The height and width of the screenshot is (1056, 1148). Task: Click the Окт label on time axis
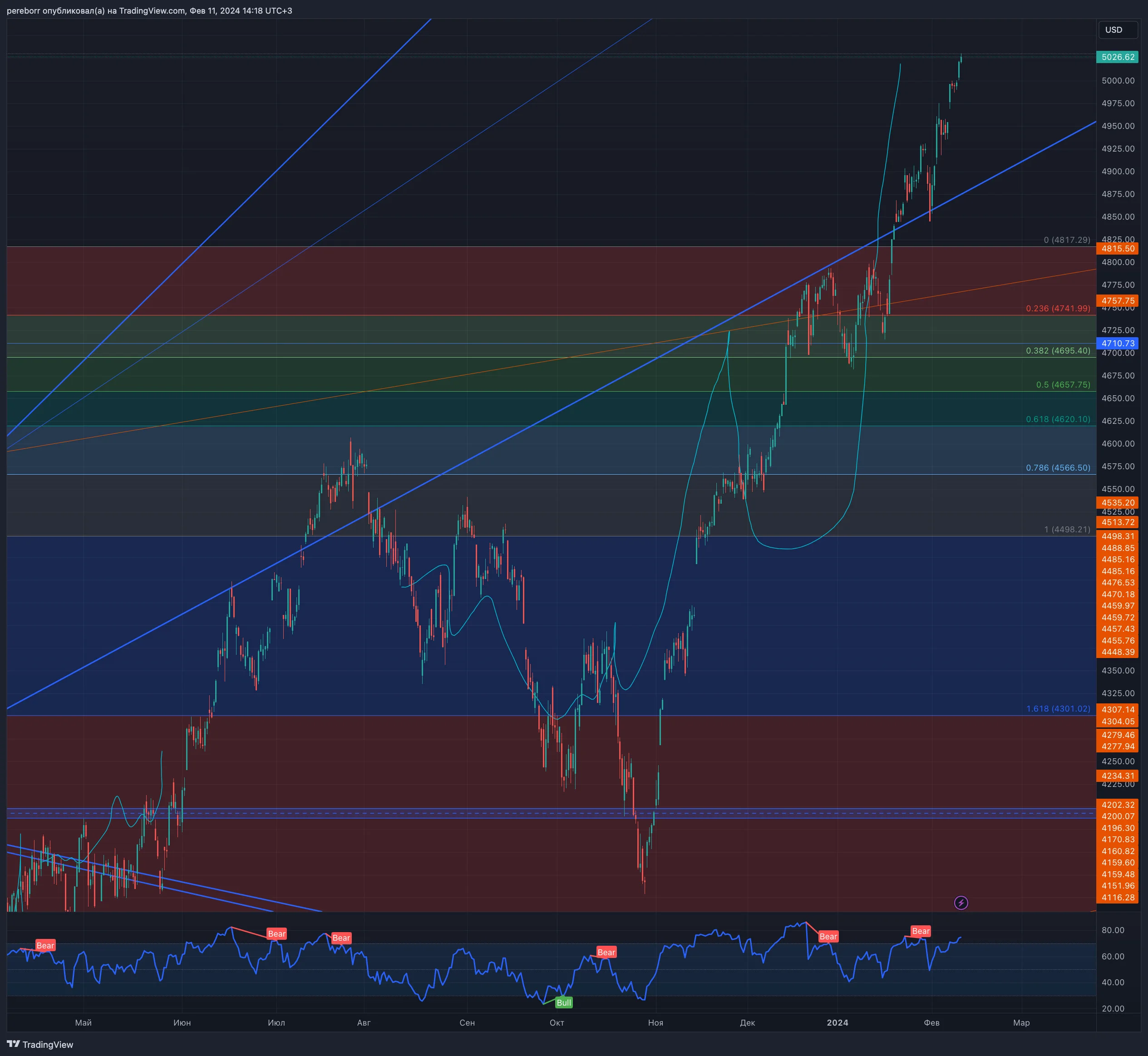(557, 1022)
